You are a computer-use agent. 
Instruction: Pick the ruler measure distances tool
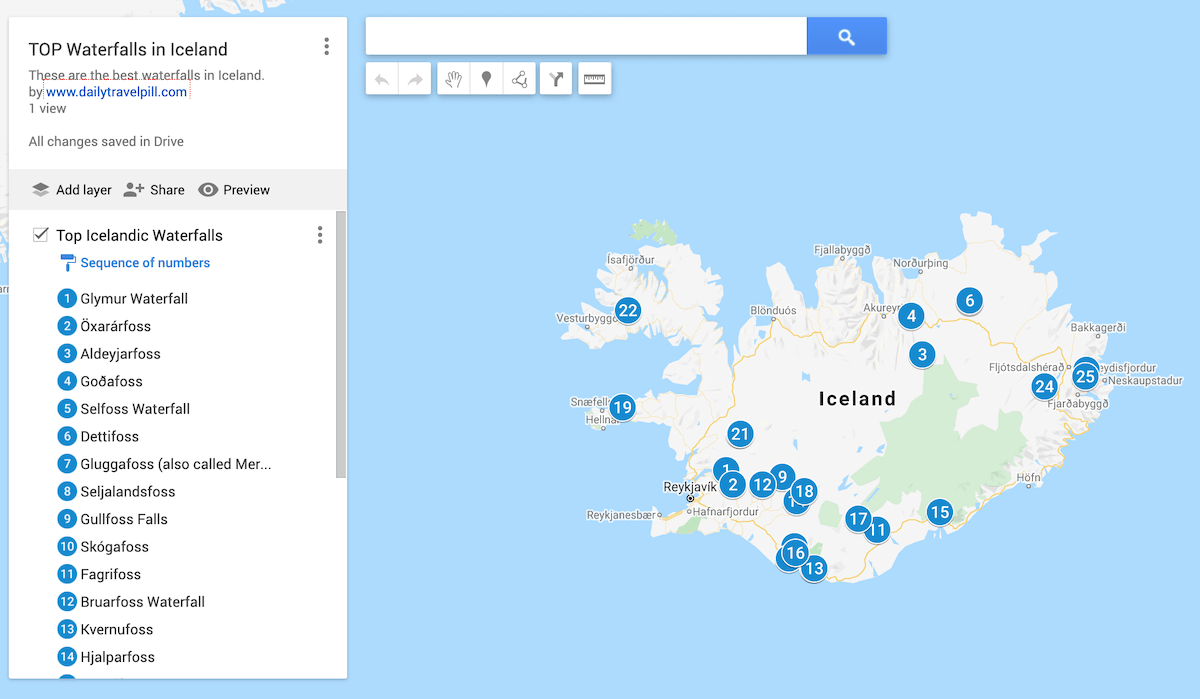(595, 80)
